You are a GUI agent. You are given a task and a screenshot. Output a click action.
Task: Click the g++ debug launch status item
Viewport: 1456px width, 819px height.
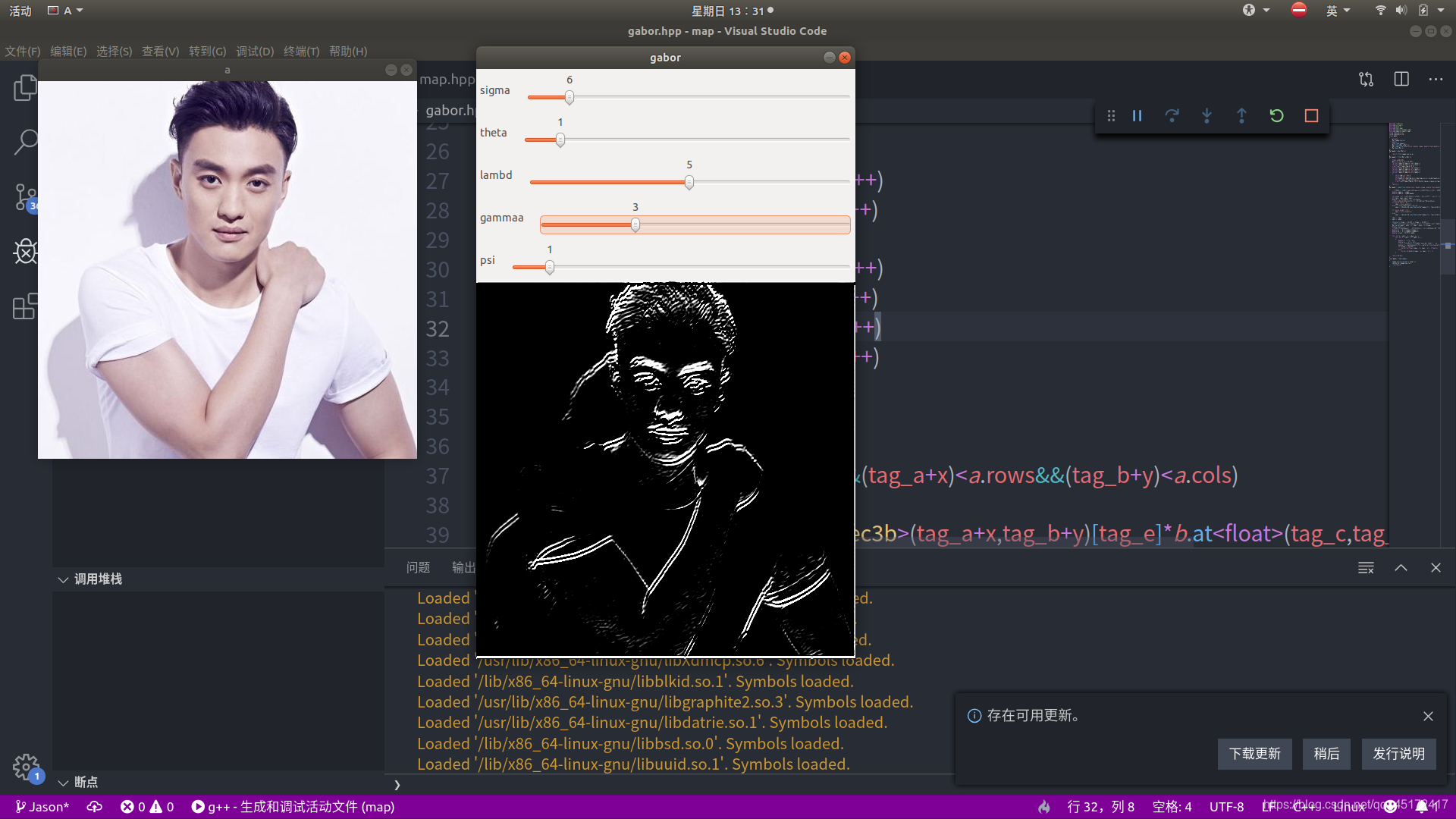pyautogui.click(x=293, y=807)
